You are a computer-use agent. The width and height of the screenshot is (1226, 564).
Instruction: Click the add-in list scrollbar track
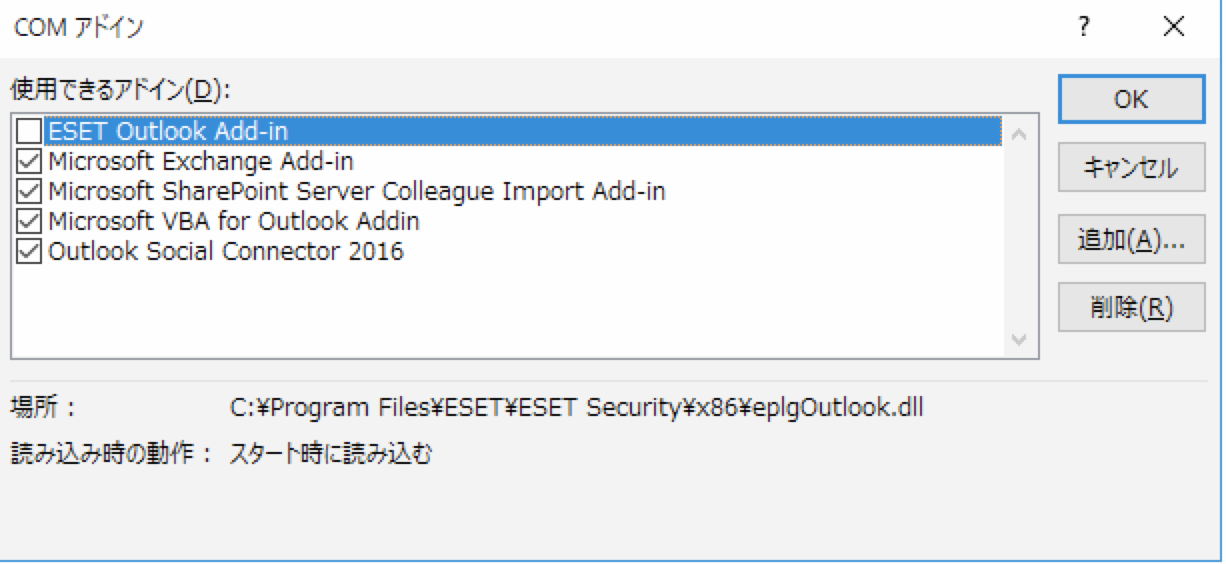(x=1019, y=237)
